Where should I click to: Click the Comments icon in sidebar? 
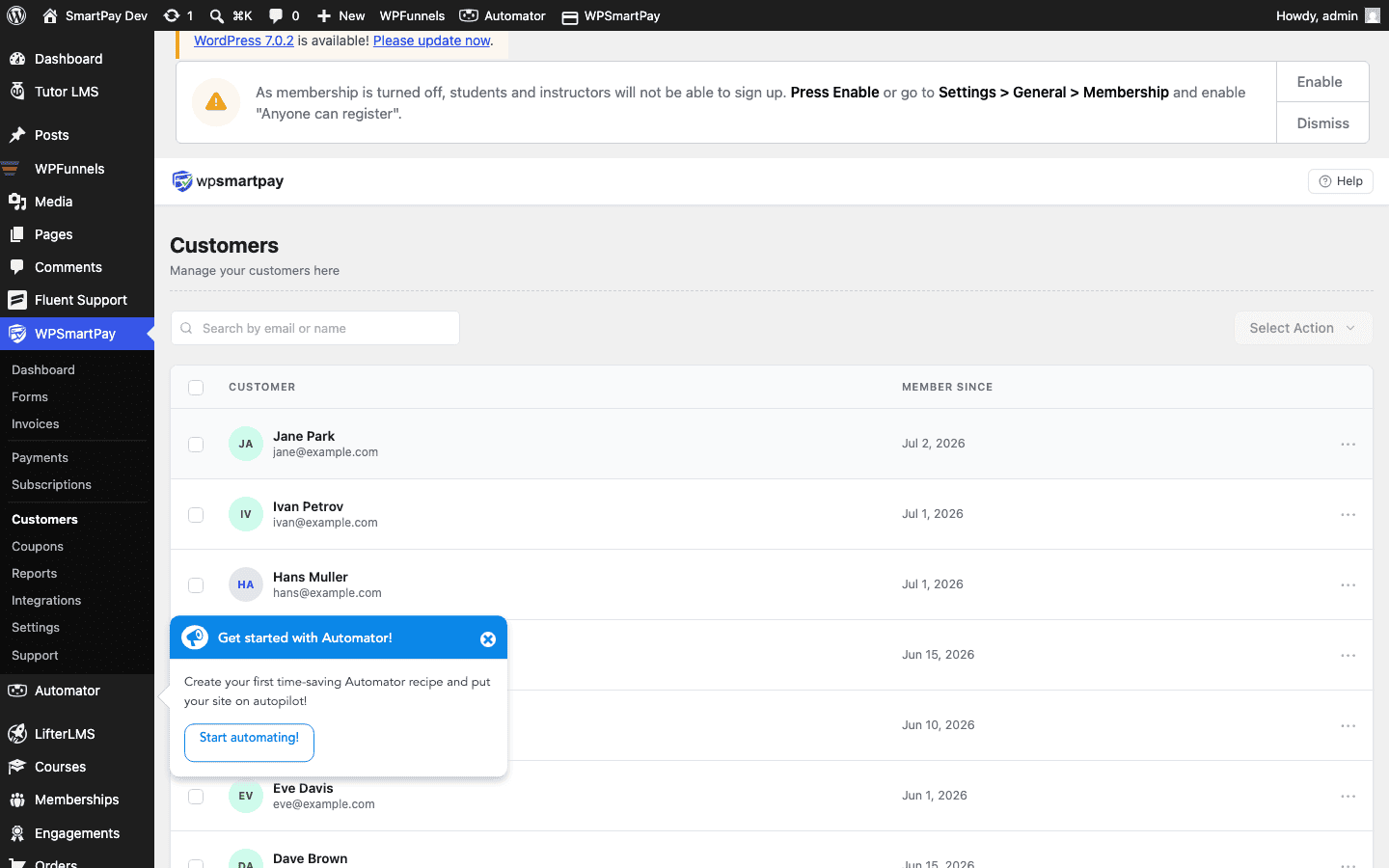[x=17, y=267]
